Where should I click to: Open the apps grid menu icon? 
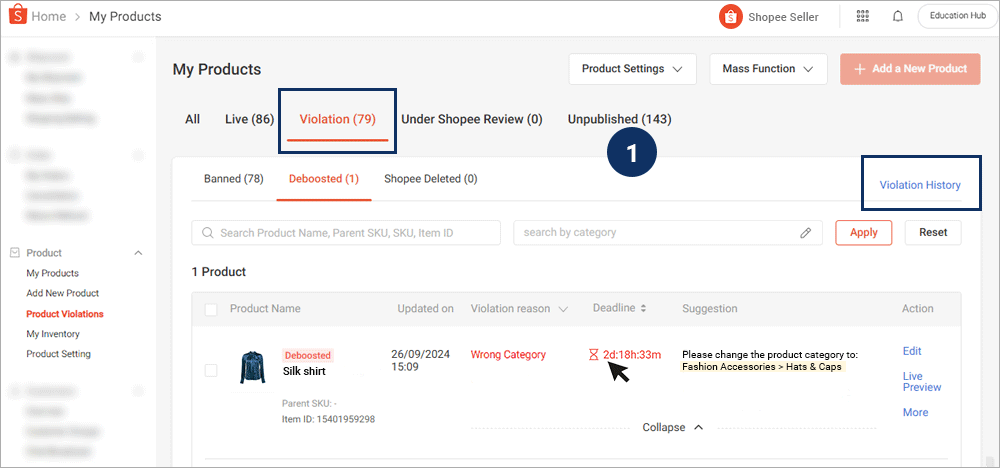pos(863,17)
